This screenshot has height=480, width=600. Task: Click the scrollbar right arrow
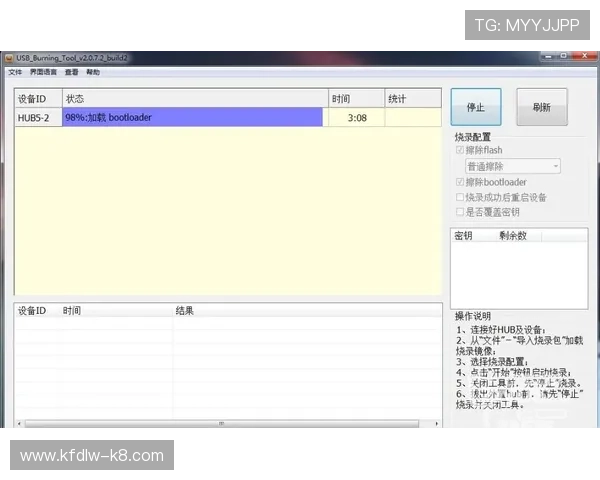point(437,423)
